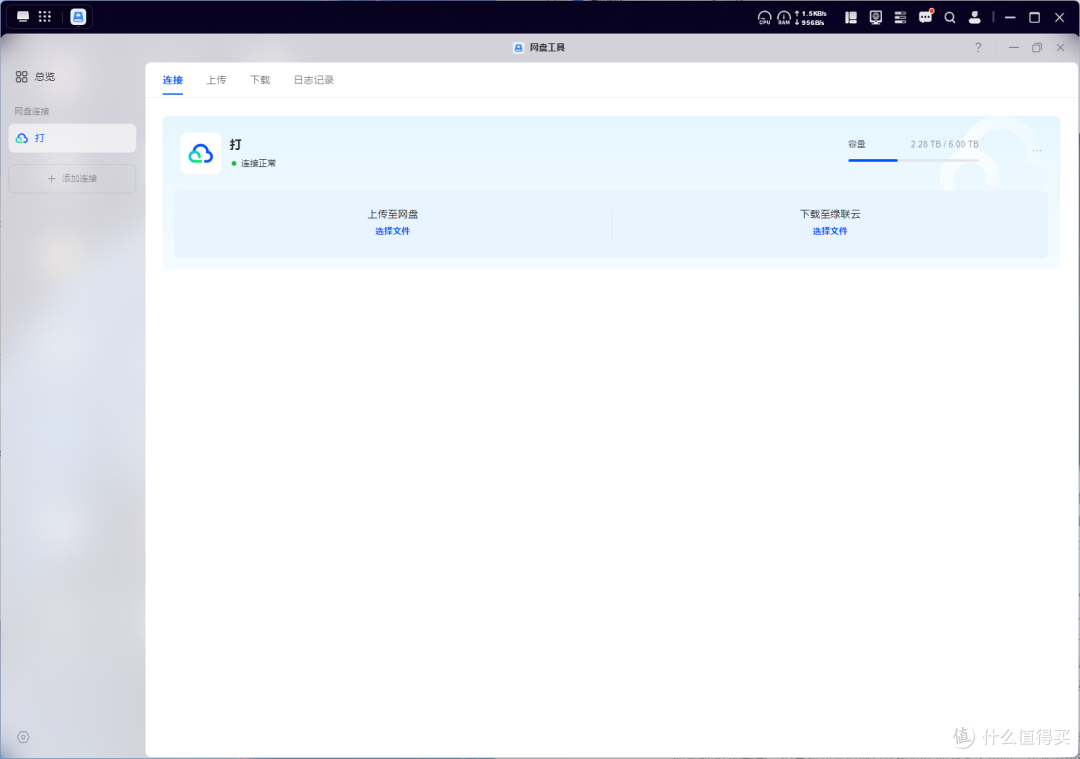
Task: Maximize the outer desktop window
Action: 1035,17
